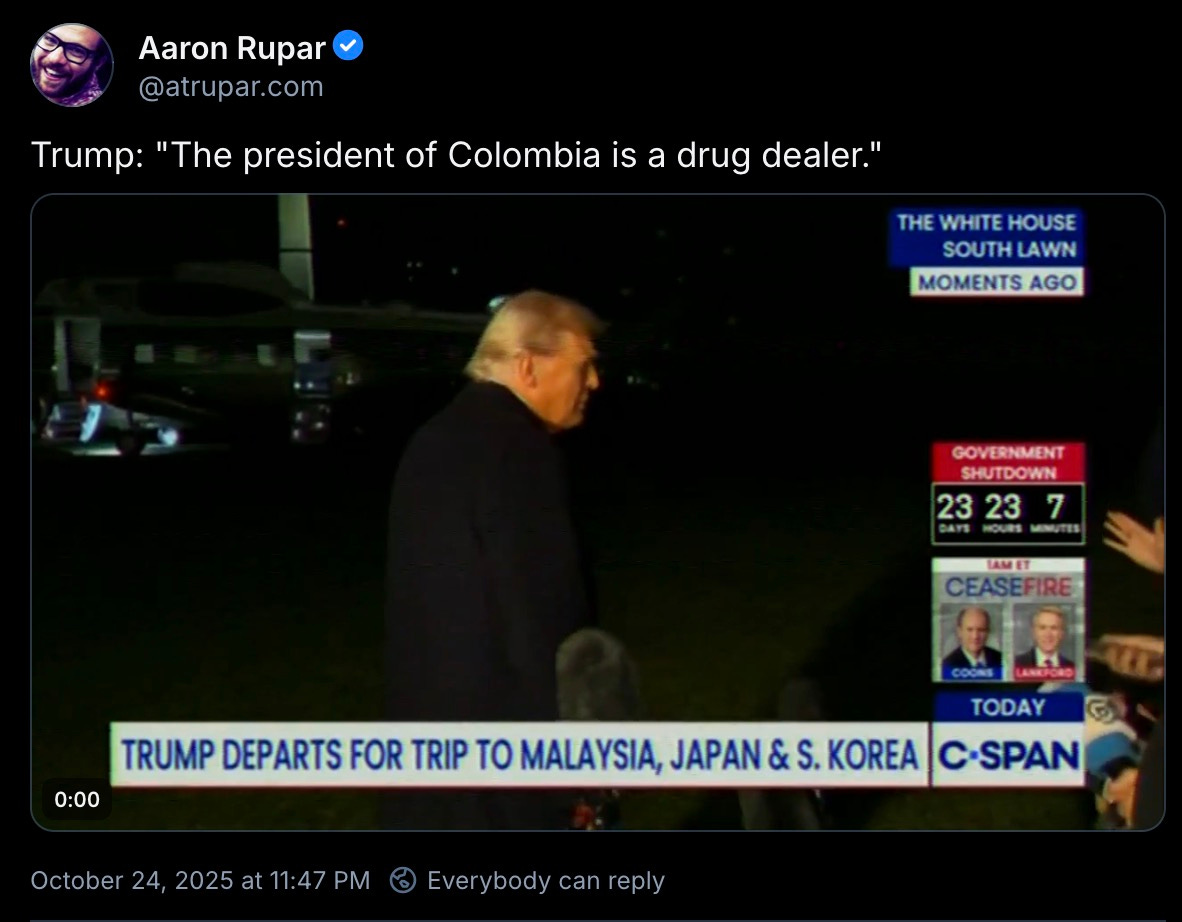Click the Ceasefire program graphic
Screen dimensions: 1182x922
coord(1009,620)
